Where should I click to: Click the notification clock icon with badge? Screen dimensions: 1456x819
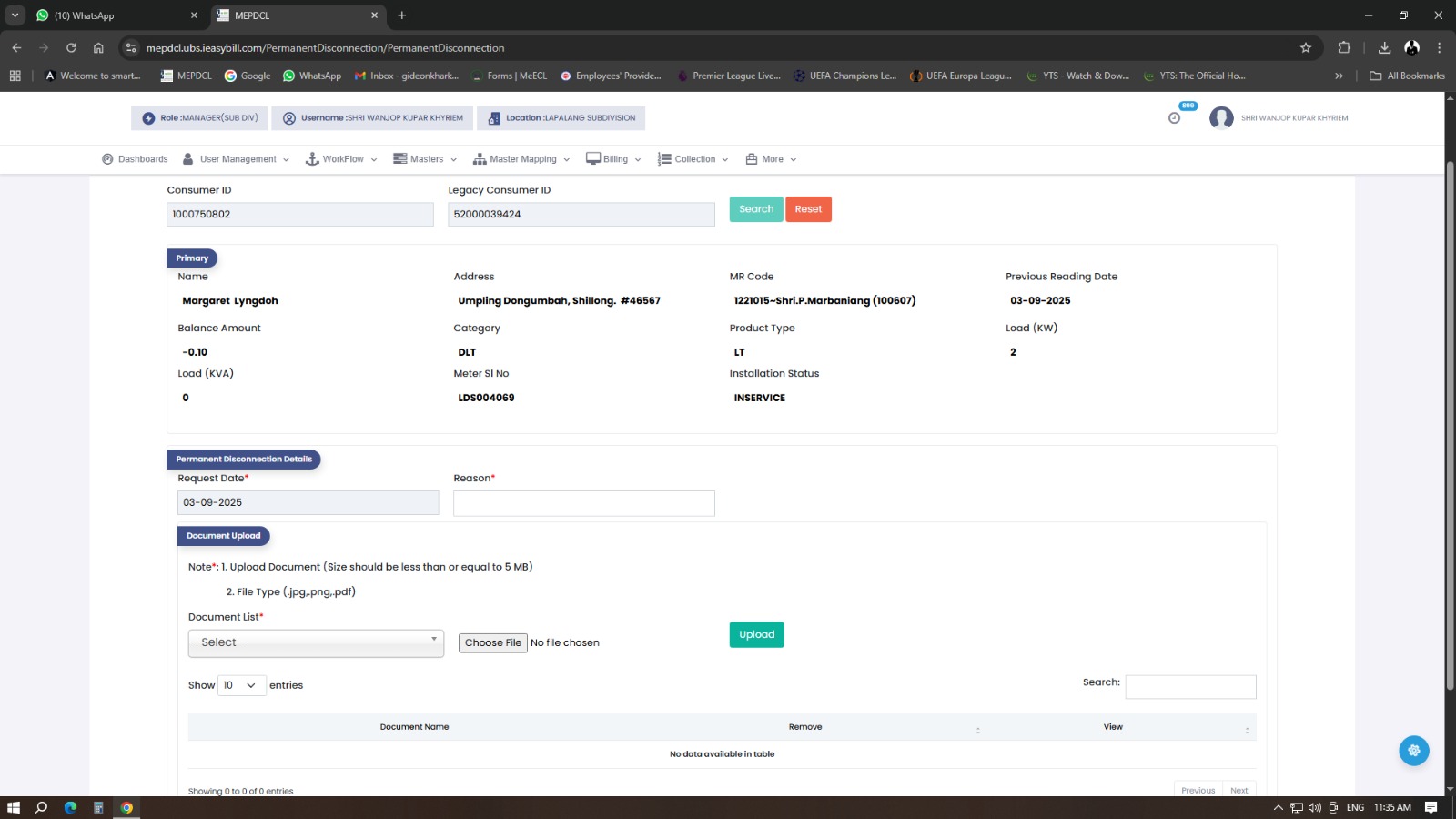(x=1175, y=117)
